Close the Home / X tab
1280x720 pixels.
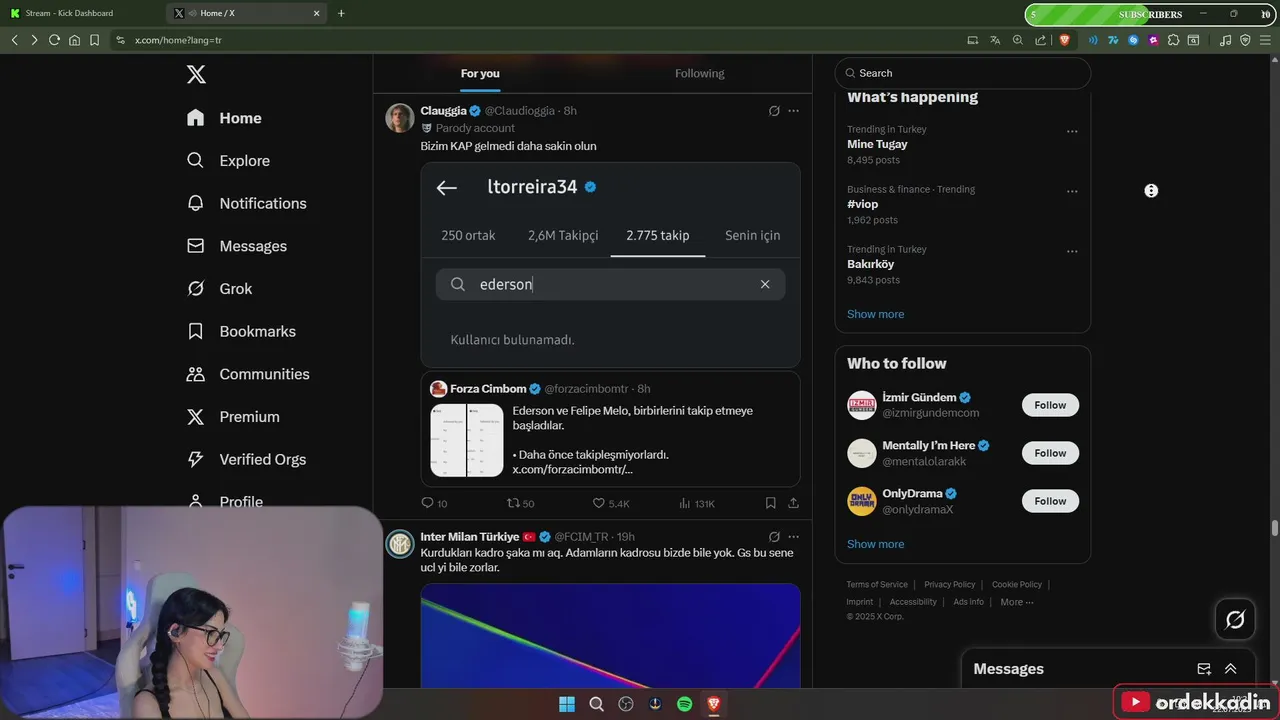tap(317, 13)
